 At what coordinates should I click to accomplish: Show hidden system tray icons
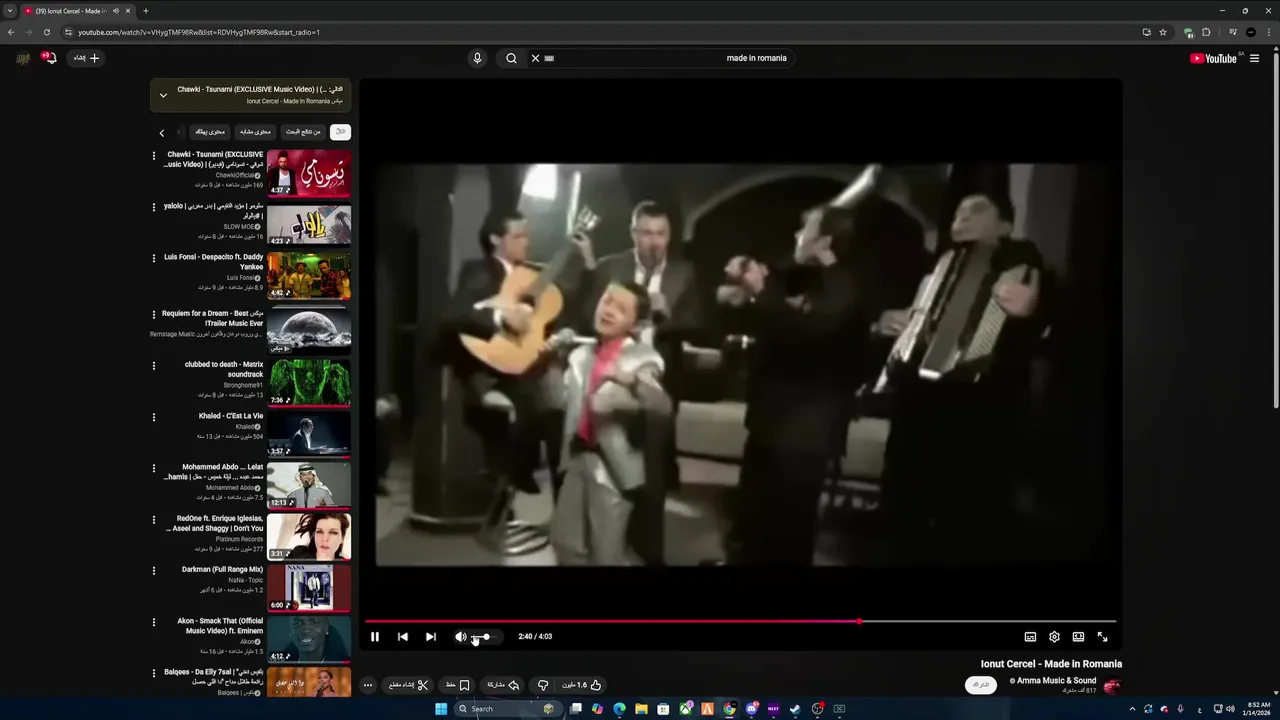click(x=1132, y=709)
